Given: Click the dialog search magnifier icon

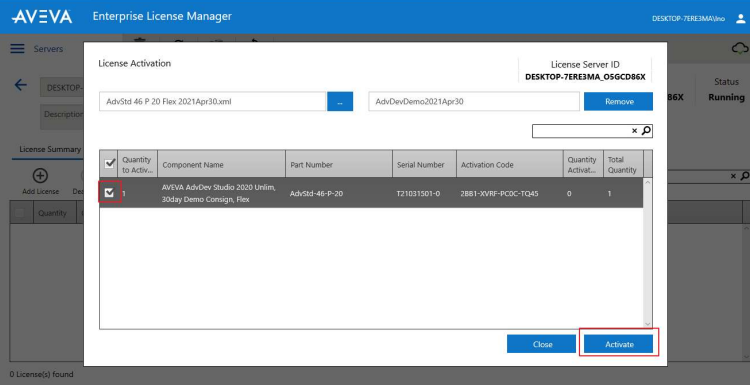Looking at the screenshot, I should (x=646, y=131).
